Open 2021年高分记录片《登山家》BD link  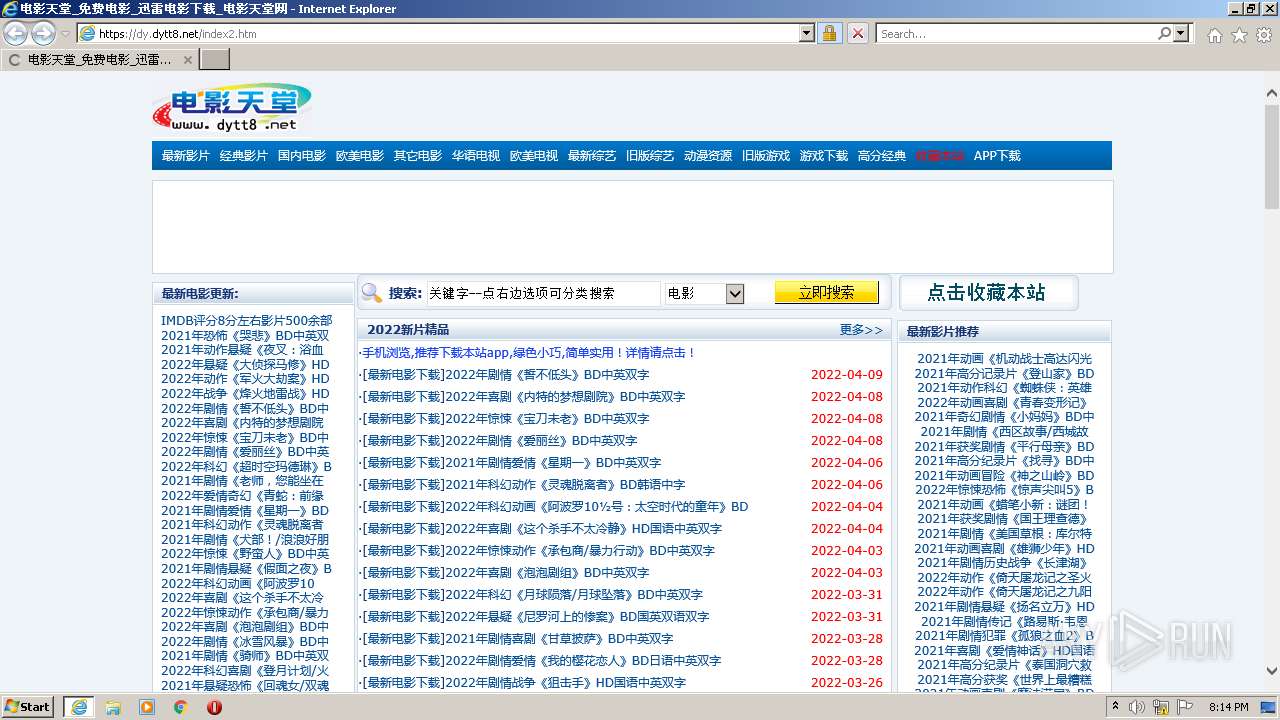click(1004, 374)
